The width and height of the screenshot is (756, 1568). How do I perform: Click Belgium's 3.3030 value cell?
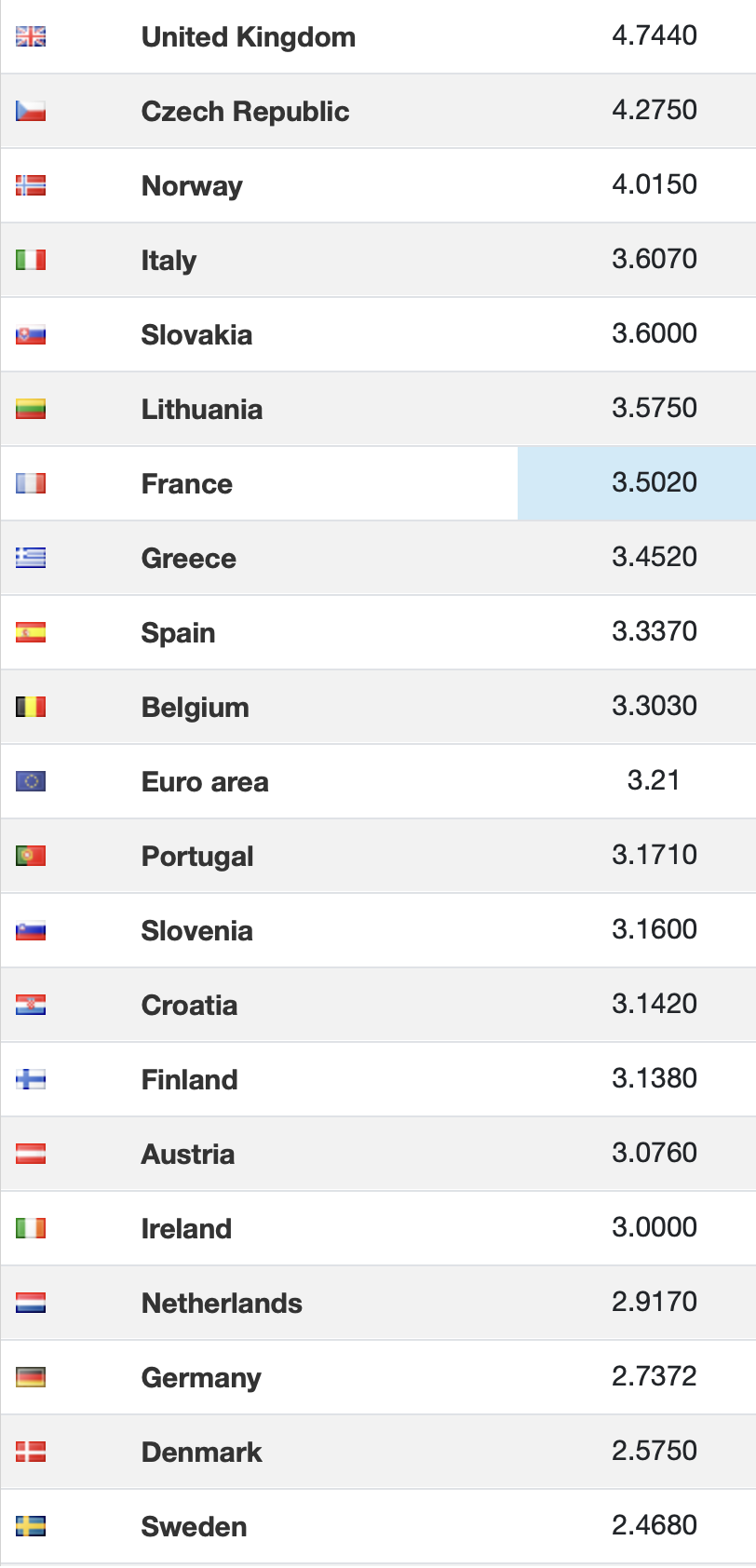click(x=654, y=706)
